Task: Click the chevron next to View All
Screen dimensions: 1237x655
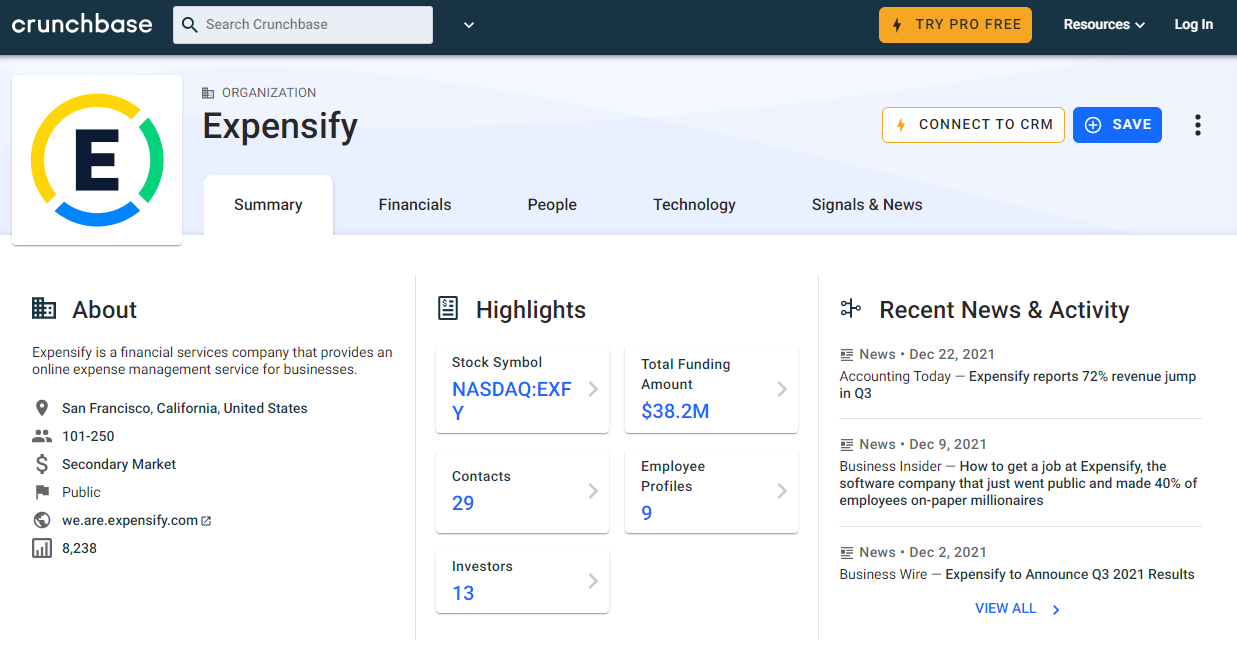Action: pos(1056,609)
